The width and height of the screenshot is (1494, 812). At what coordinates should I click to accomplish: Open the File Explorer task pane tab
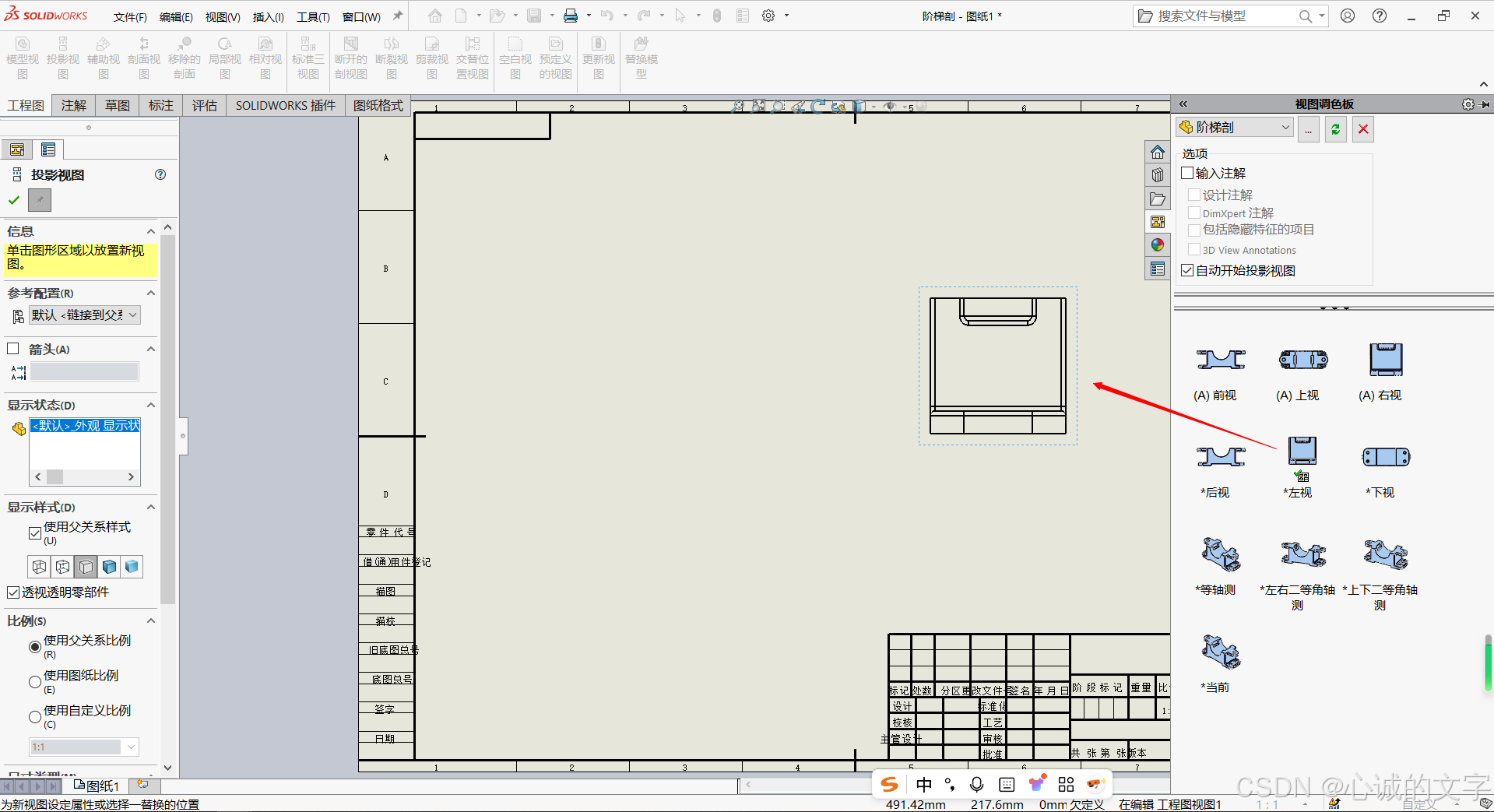1158,199
